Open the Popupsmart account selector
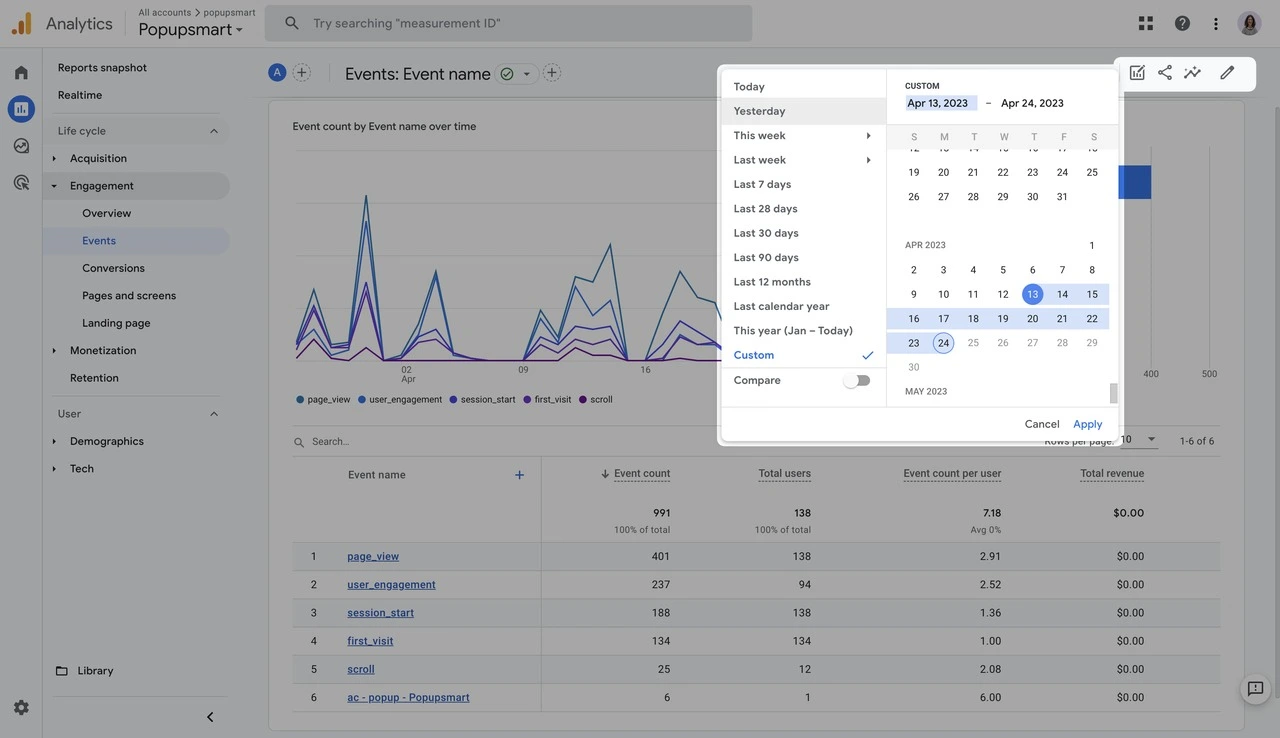 click(190, 30)
